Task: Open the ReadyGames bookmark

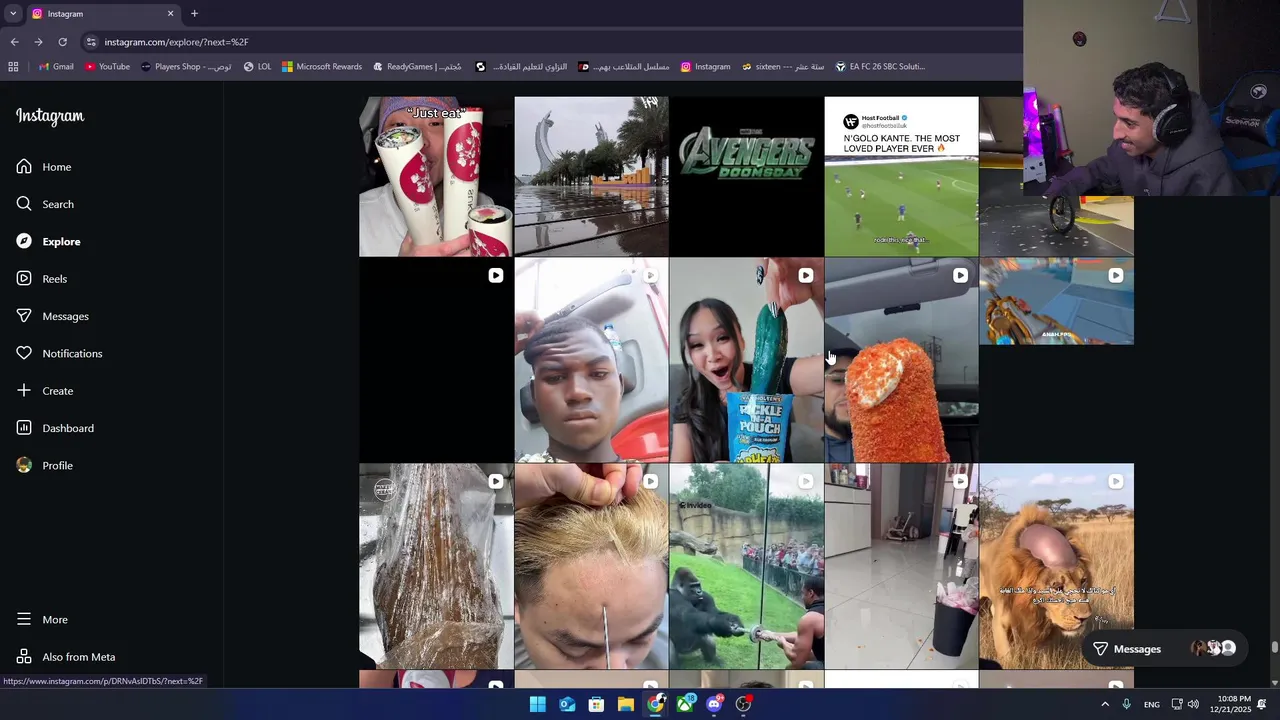Action: (x=417, y=67)
